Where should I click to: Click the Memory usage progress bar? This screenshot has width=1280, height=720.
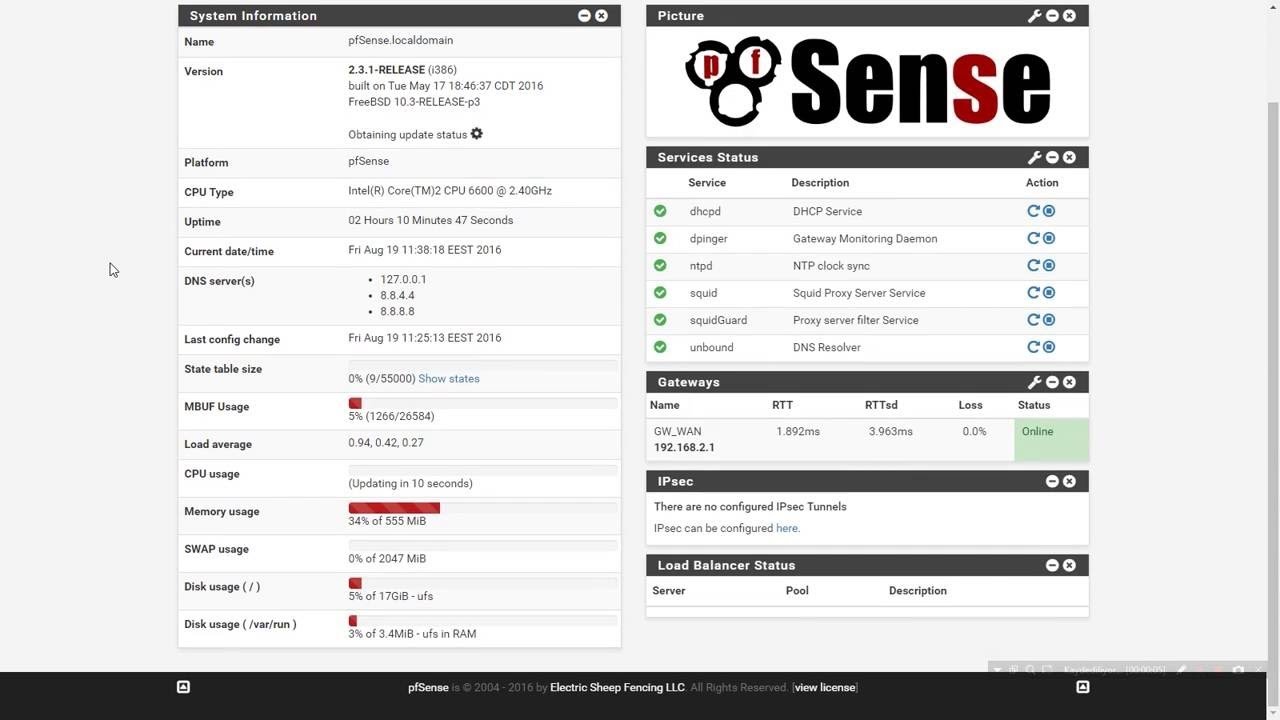[x=483, y=508]
